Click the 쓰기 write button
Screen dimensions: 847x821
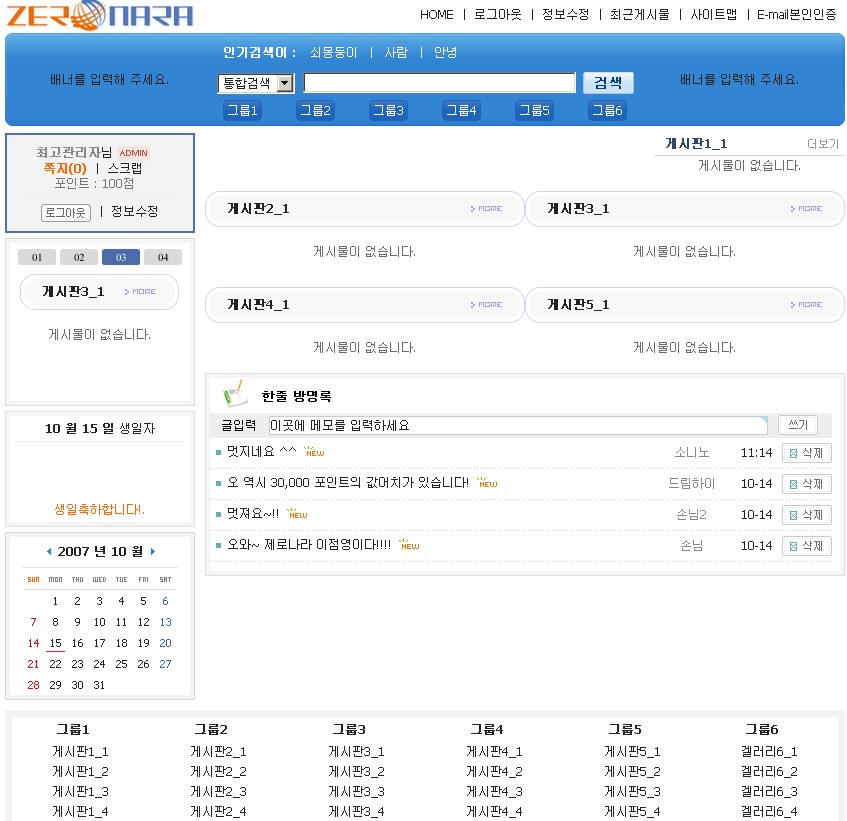point(798,425)
